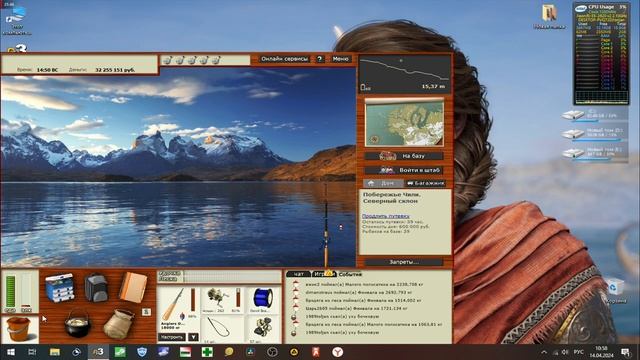Open Task View on the taskbar
Viewport: 640px width, 360px height.
pyautogui.click(x=32, y=352)
